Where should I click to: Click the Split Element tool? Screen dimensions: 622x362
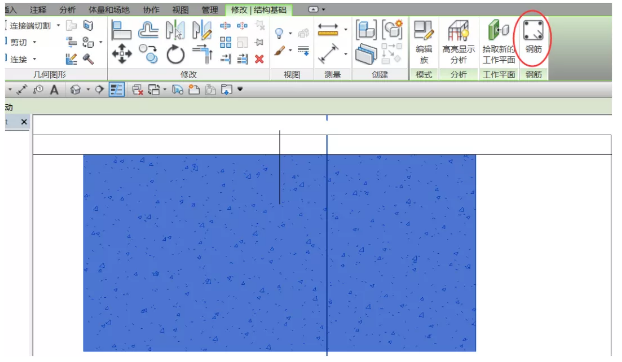225,26
